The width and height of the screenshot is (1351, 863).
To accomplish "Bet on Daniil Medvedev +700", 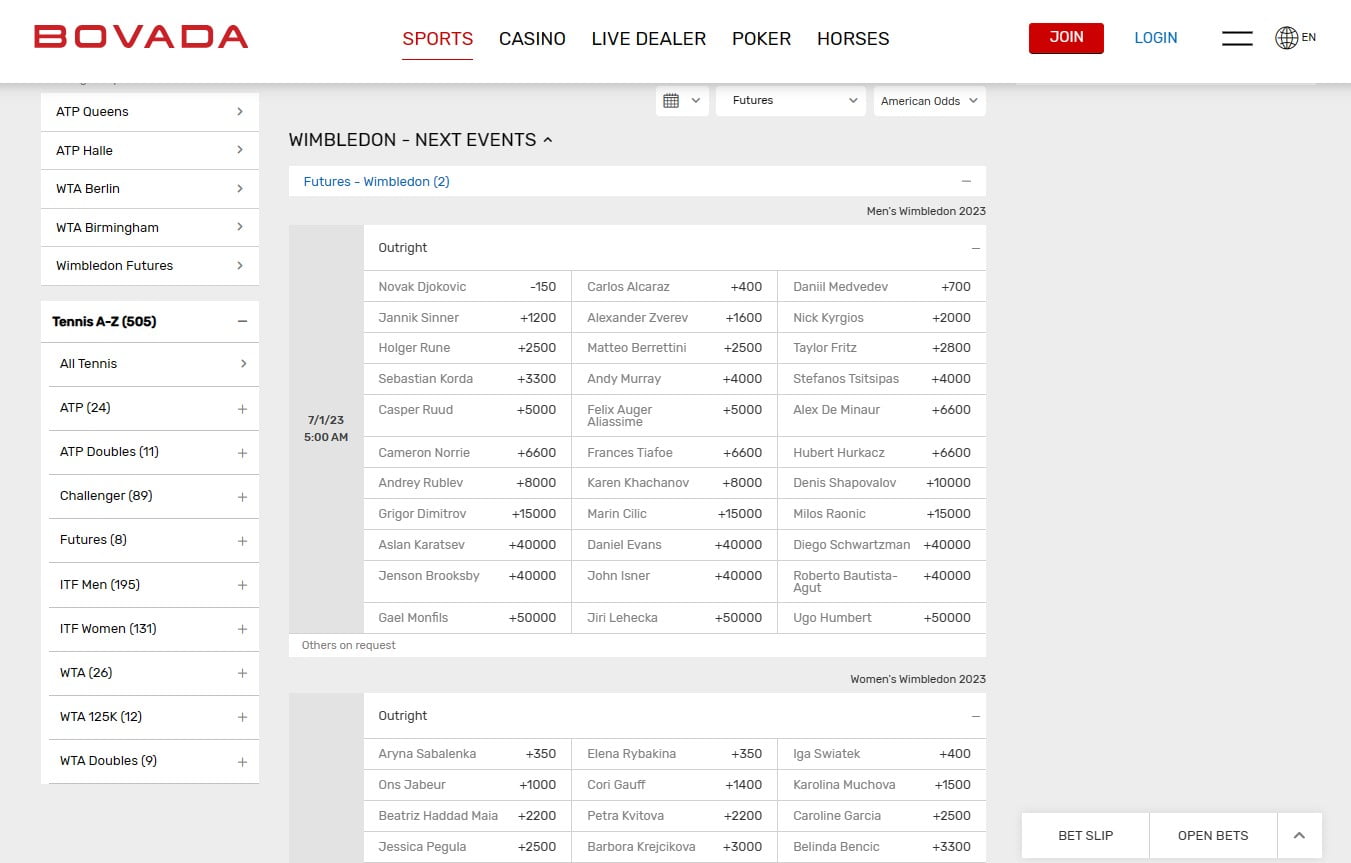I will 882,287.
